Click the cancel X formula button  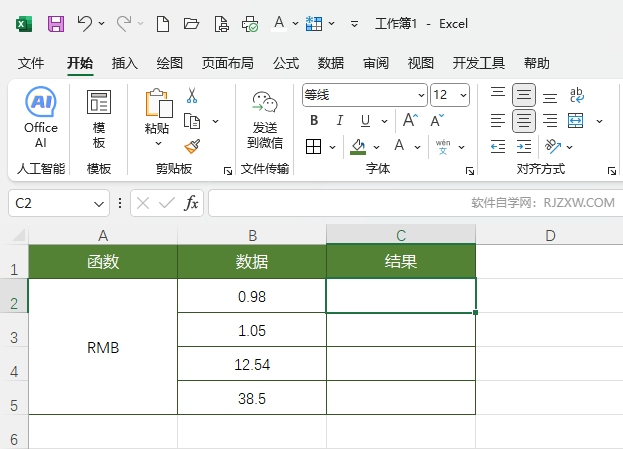[143, 203]
